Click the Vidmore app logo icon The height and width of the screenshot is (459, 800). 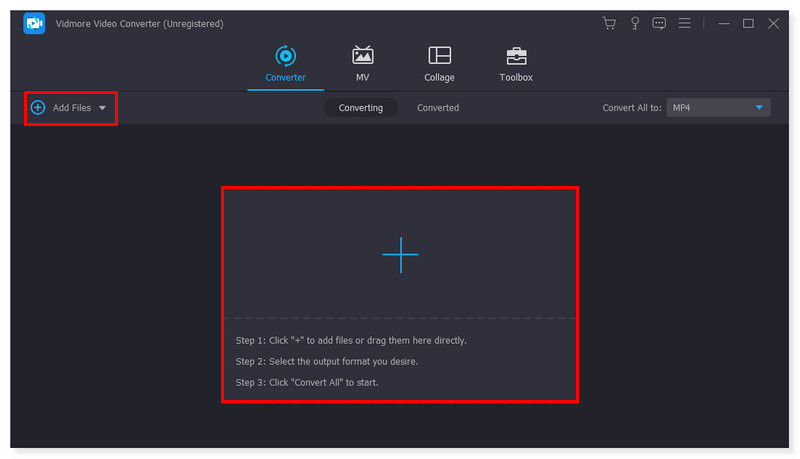pyautogui.click(x=34, y=23)
